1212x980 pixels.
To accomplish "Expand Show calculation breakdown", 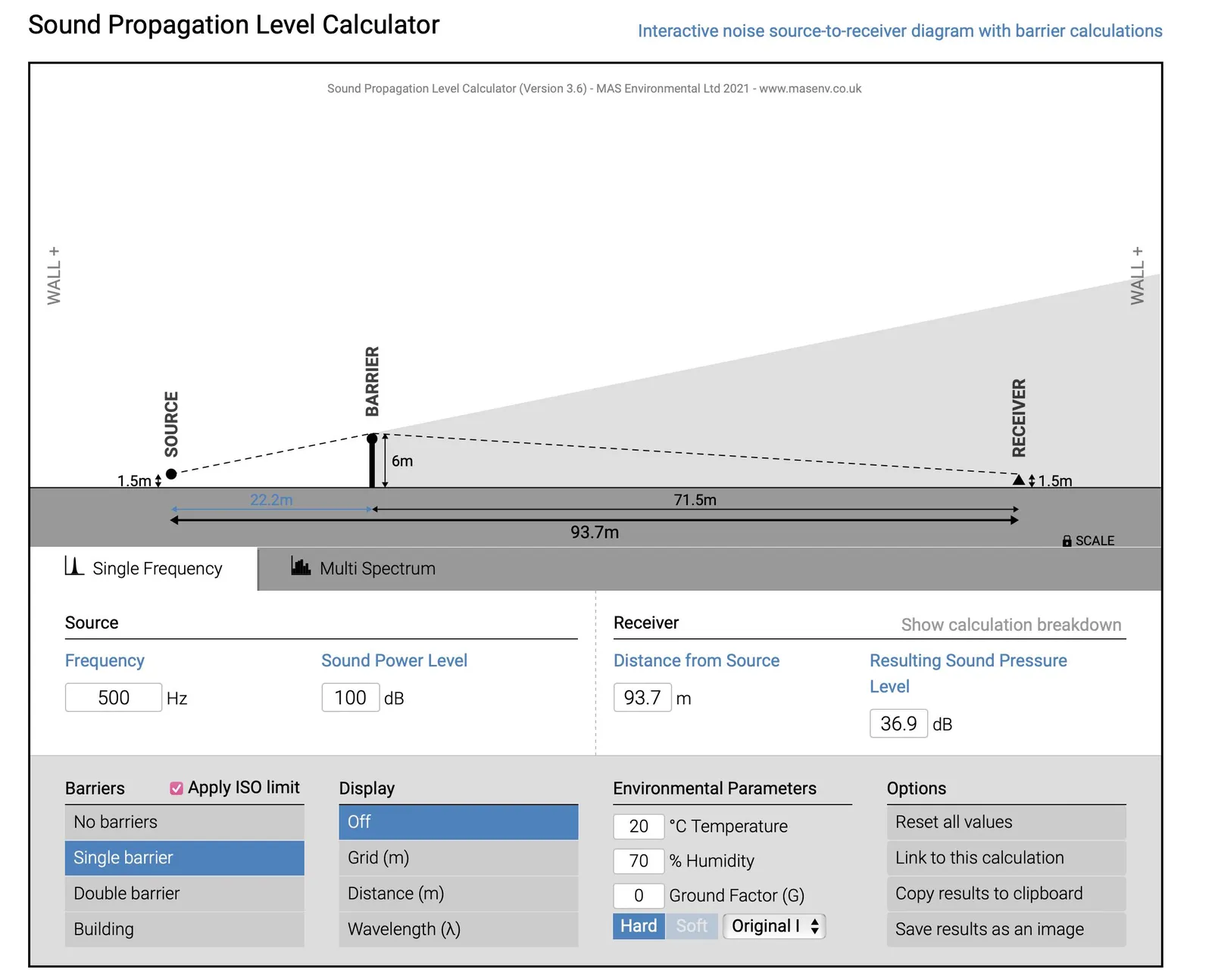I will coord(1011,625).
